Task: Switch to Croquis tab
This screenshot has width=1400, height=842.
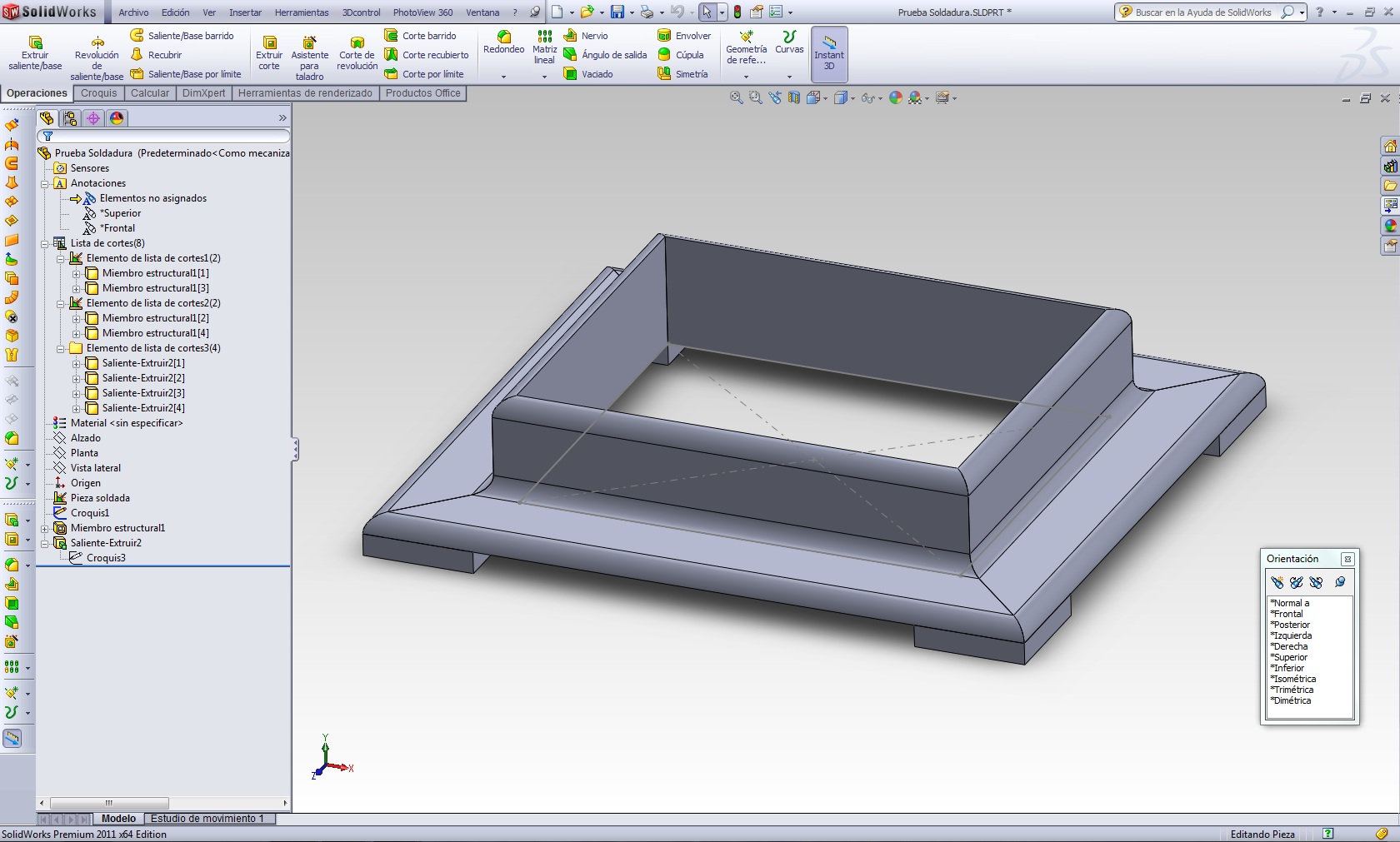Action: point(98,93)
